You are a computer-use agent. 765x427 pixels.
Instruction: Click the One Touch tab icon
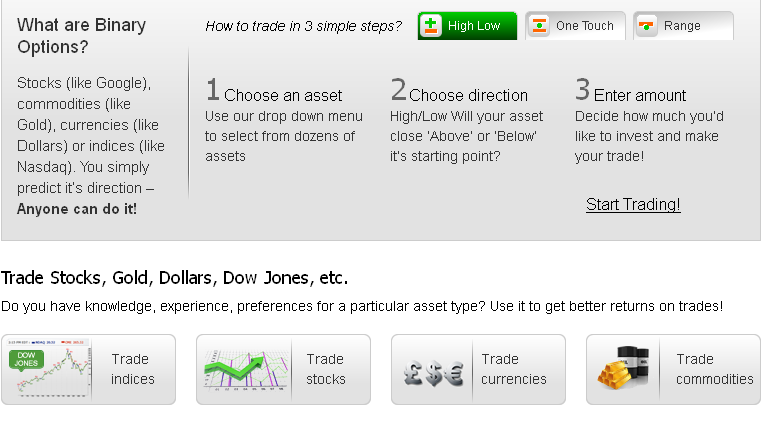539,26
